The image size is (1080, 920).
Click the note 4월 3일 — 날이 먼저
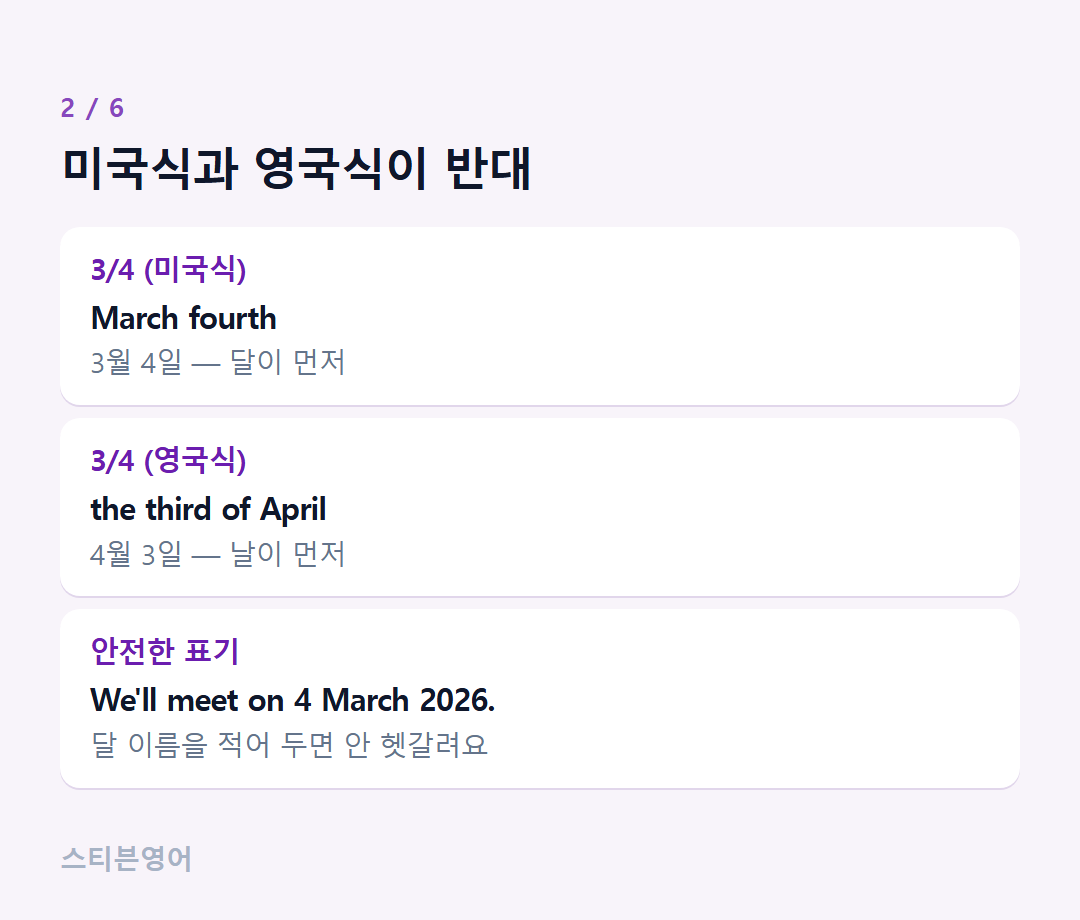pos(218,554)
